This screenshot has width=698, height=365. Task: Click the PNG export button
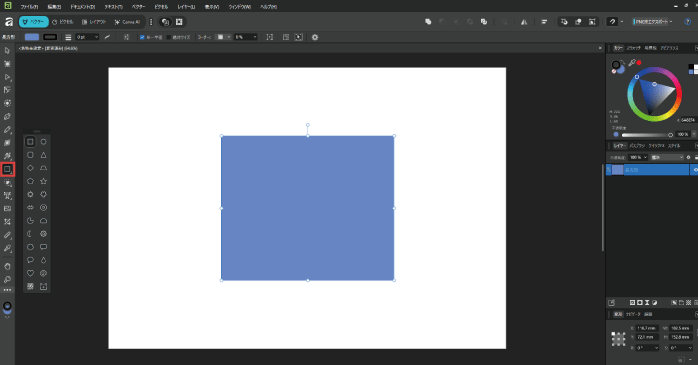[x=649, y=22]
